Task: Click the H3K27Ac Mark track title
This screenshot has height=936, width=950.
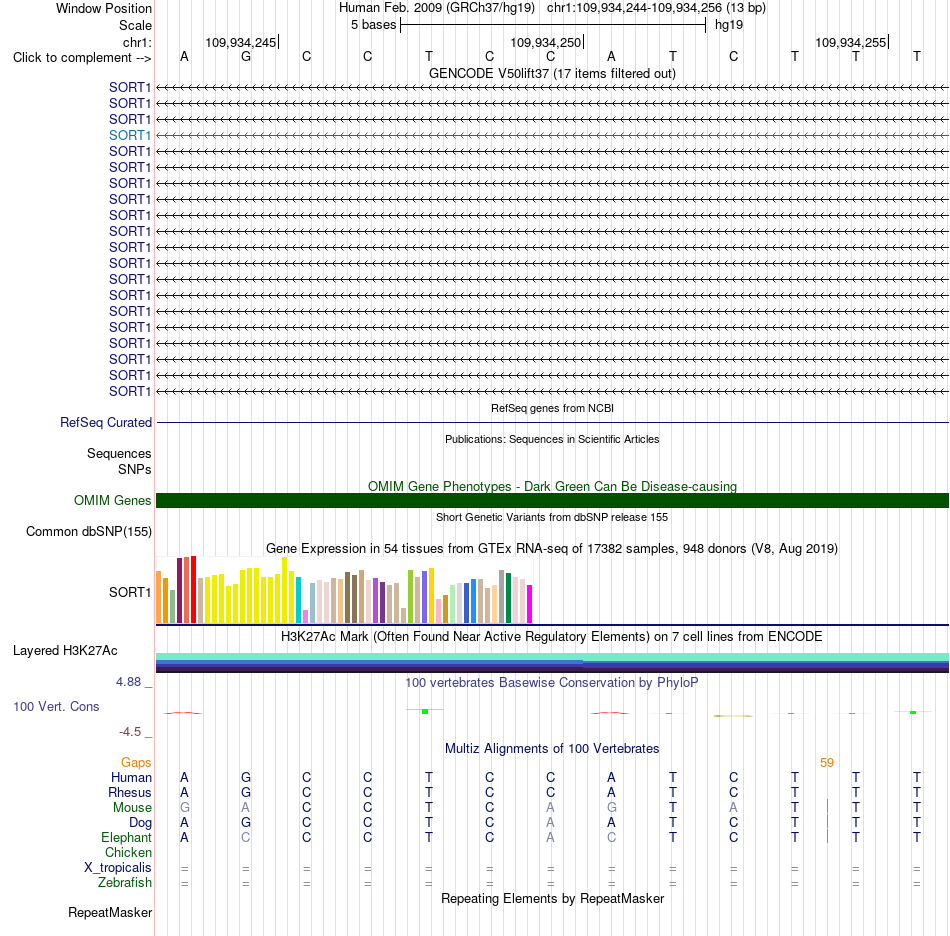Action: 552,637
